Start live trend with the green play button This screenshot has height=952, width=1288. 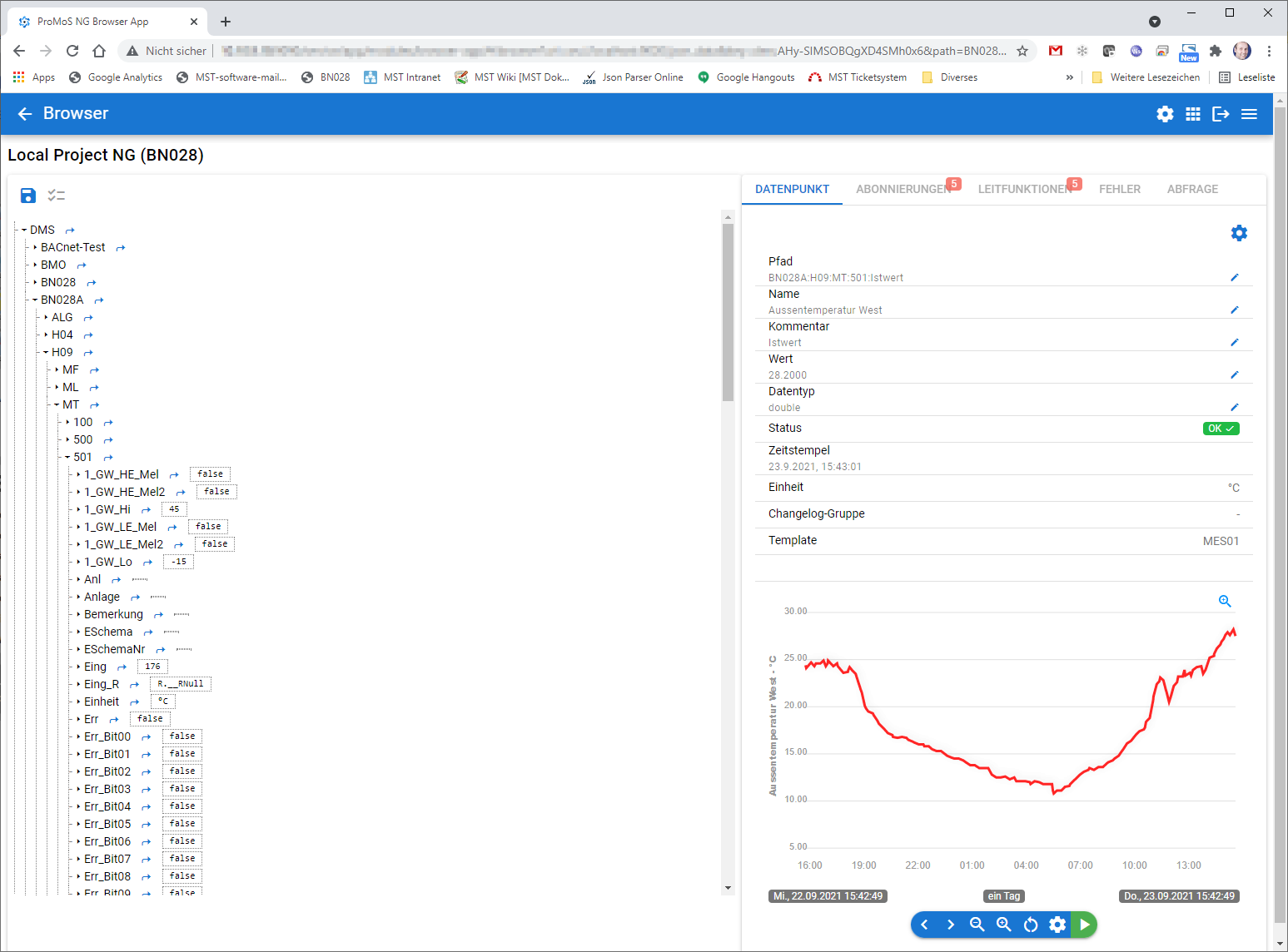click(1084, 925)
